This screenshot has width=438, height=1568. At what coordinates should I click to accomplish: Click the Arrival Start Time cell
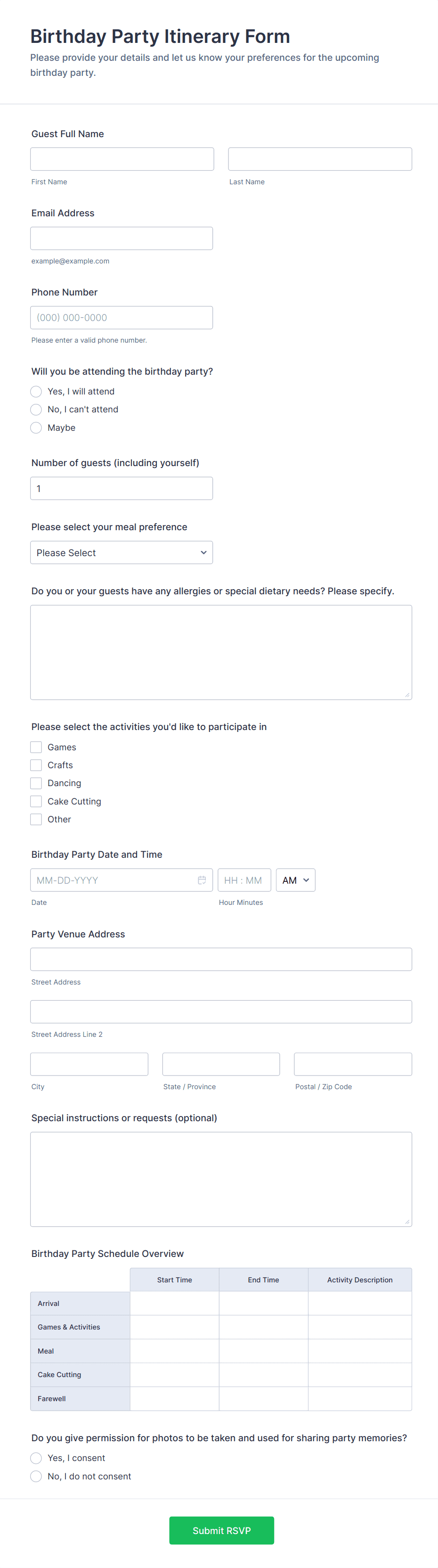[x=175, y=1303]
